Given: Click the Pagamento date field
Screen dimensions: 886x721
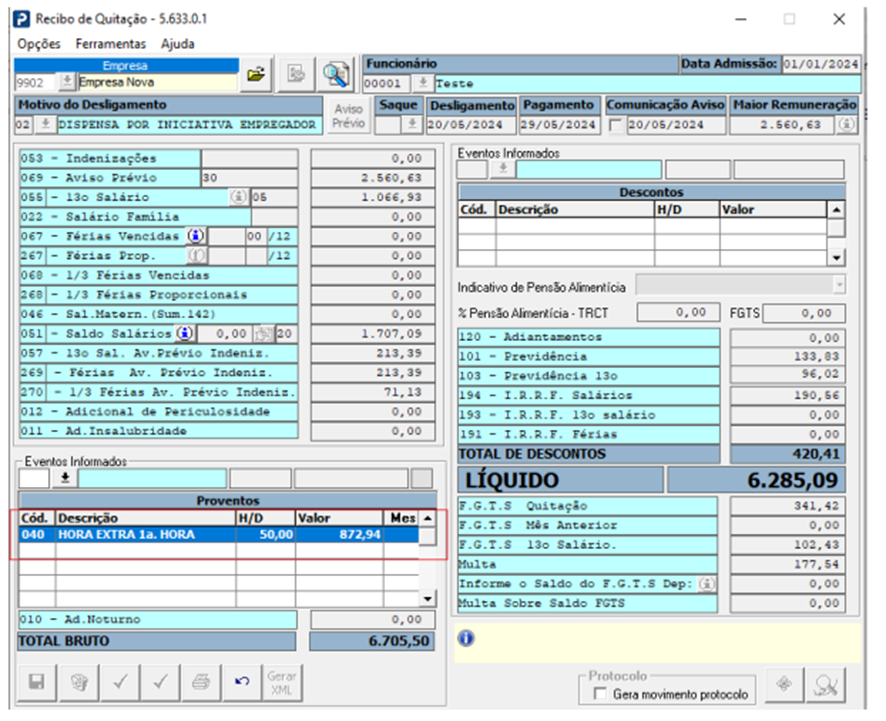Looking at the screenshot, I should pos(558,125).
